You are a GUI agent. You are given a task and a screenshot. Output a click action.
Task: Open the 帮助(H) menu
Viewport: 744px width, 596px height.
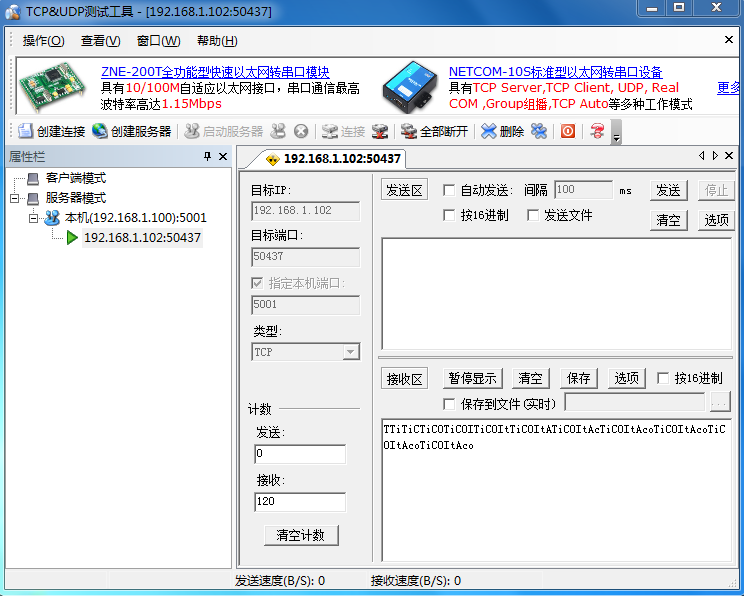point(217,41)
